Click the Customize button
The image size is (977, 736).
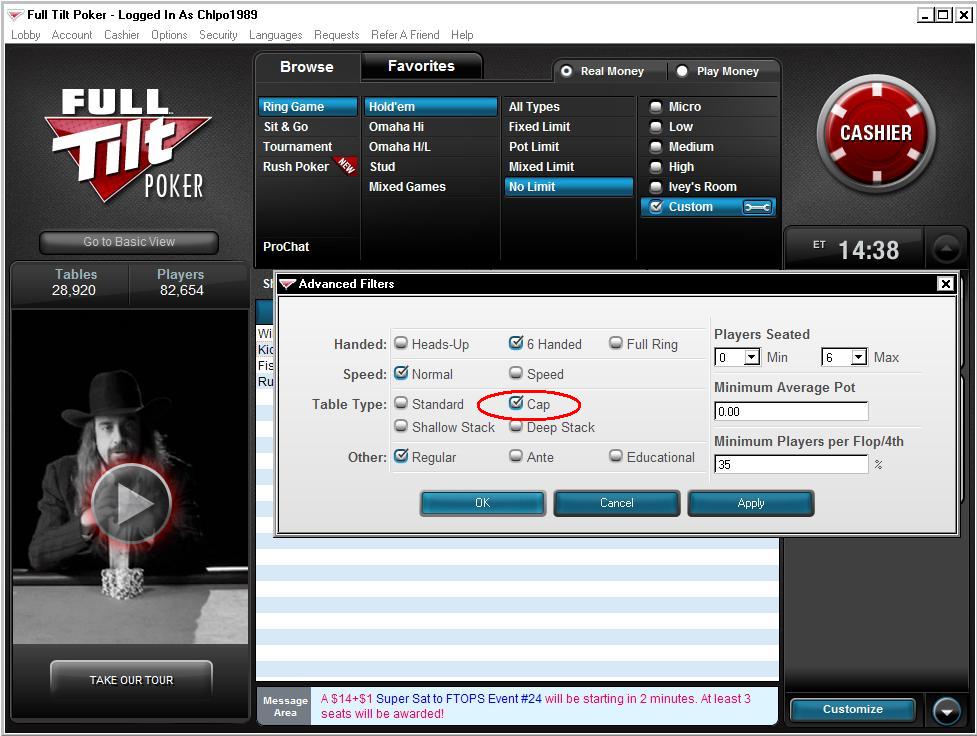852,709
